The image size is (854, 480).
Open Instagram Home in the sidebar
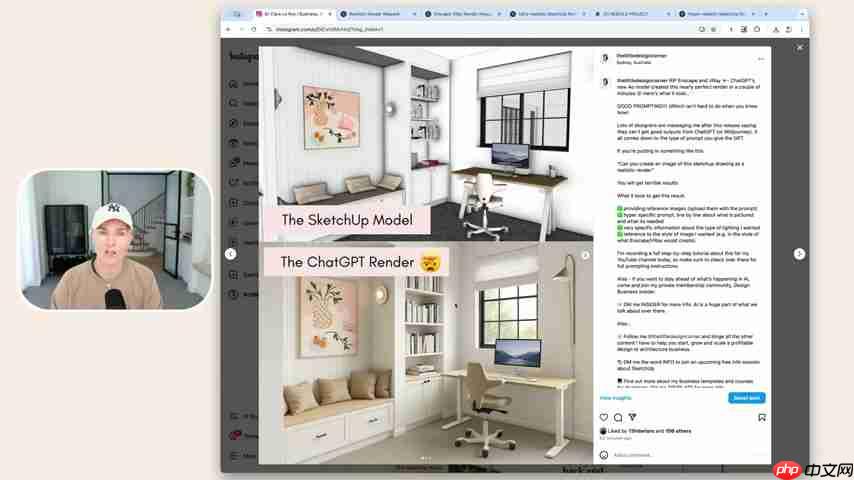234,83
